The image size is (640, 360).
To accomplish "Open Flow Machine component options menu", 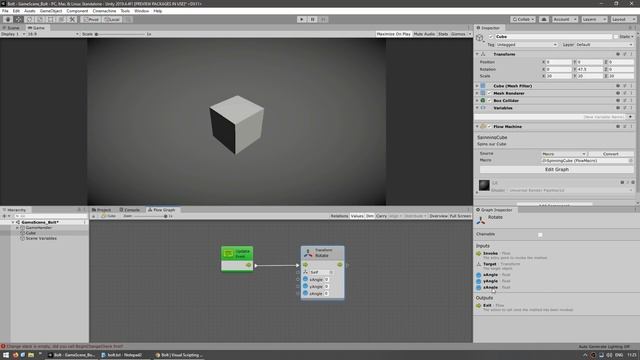I will [x=631, y=127].
